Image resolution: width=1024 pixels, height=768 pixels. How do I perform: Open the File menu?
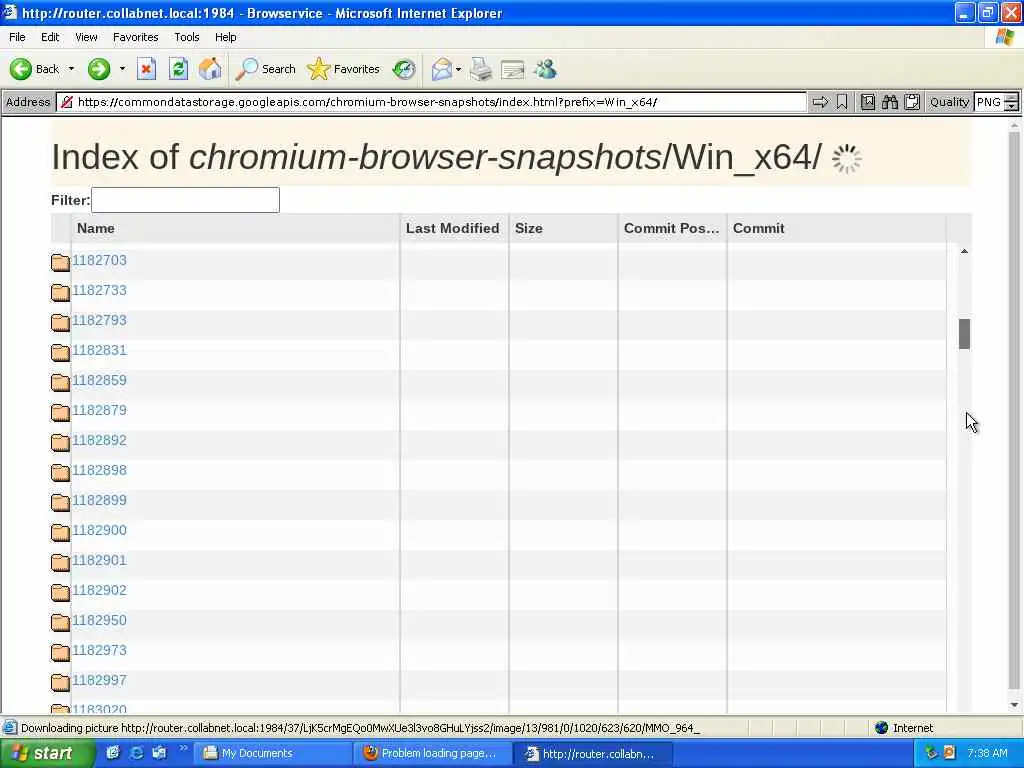pos(17,37)
